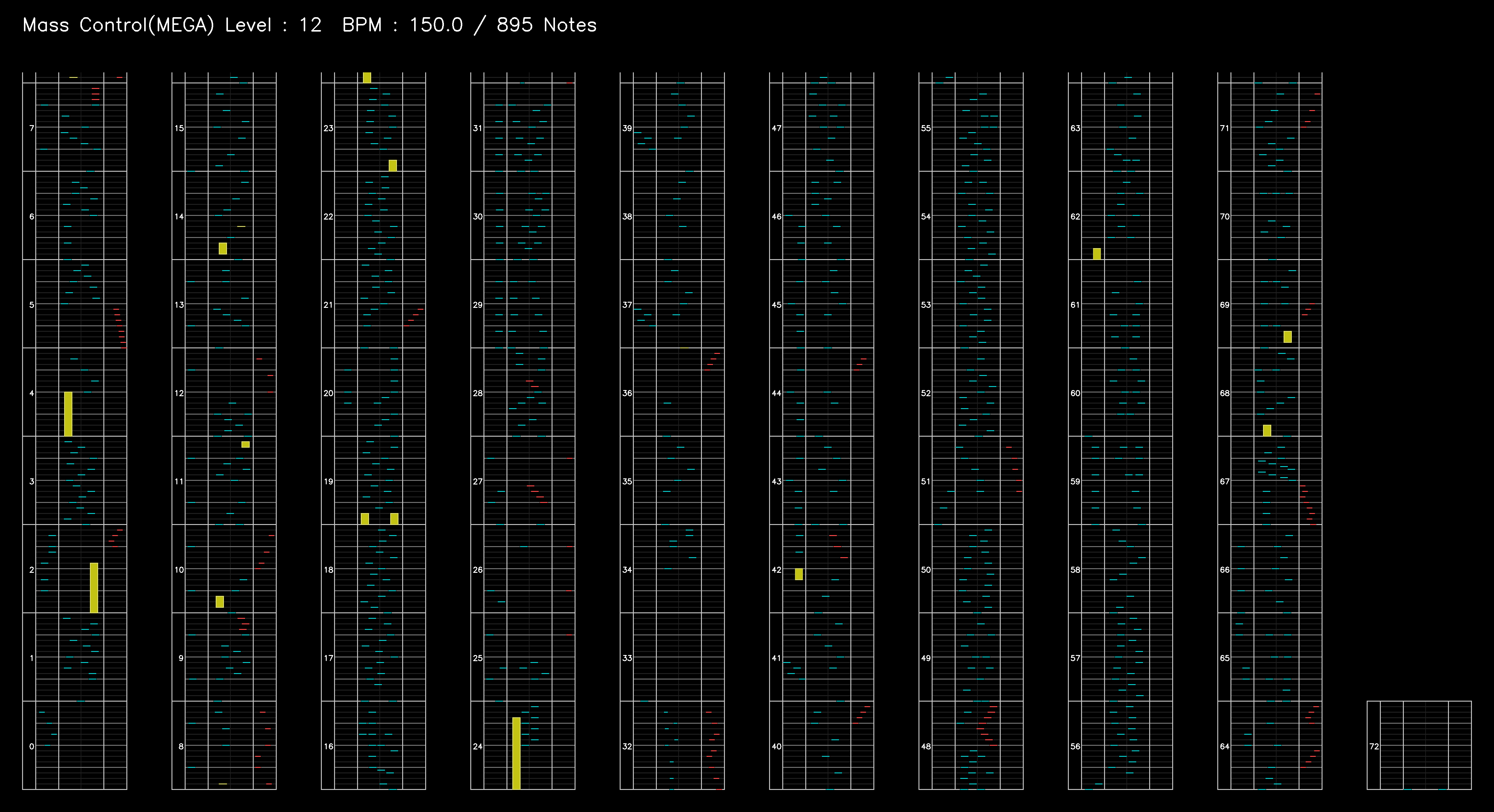Image resolution: width=1494 pixels, height=812 pixels.
Task: Click measure number 48 label
Action: point(926,746)
